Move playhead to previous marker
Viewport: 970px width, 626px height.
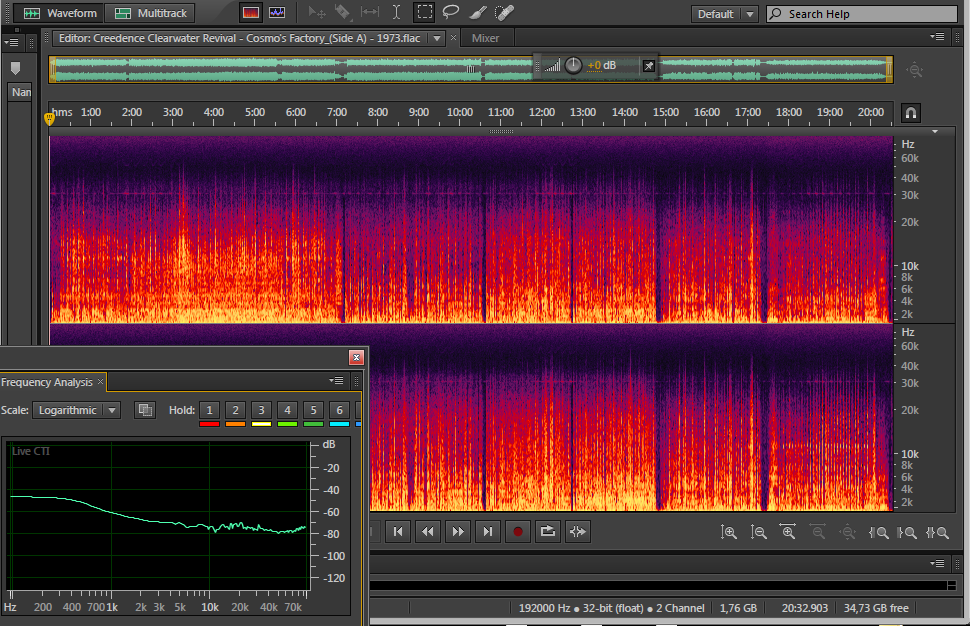398,531
